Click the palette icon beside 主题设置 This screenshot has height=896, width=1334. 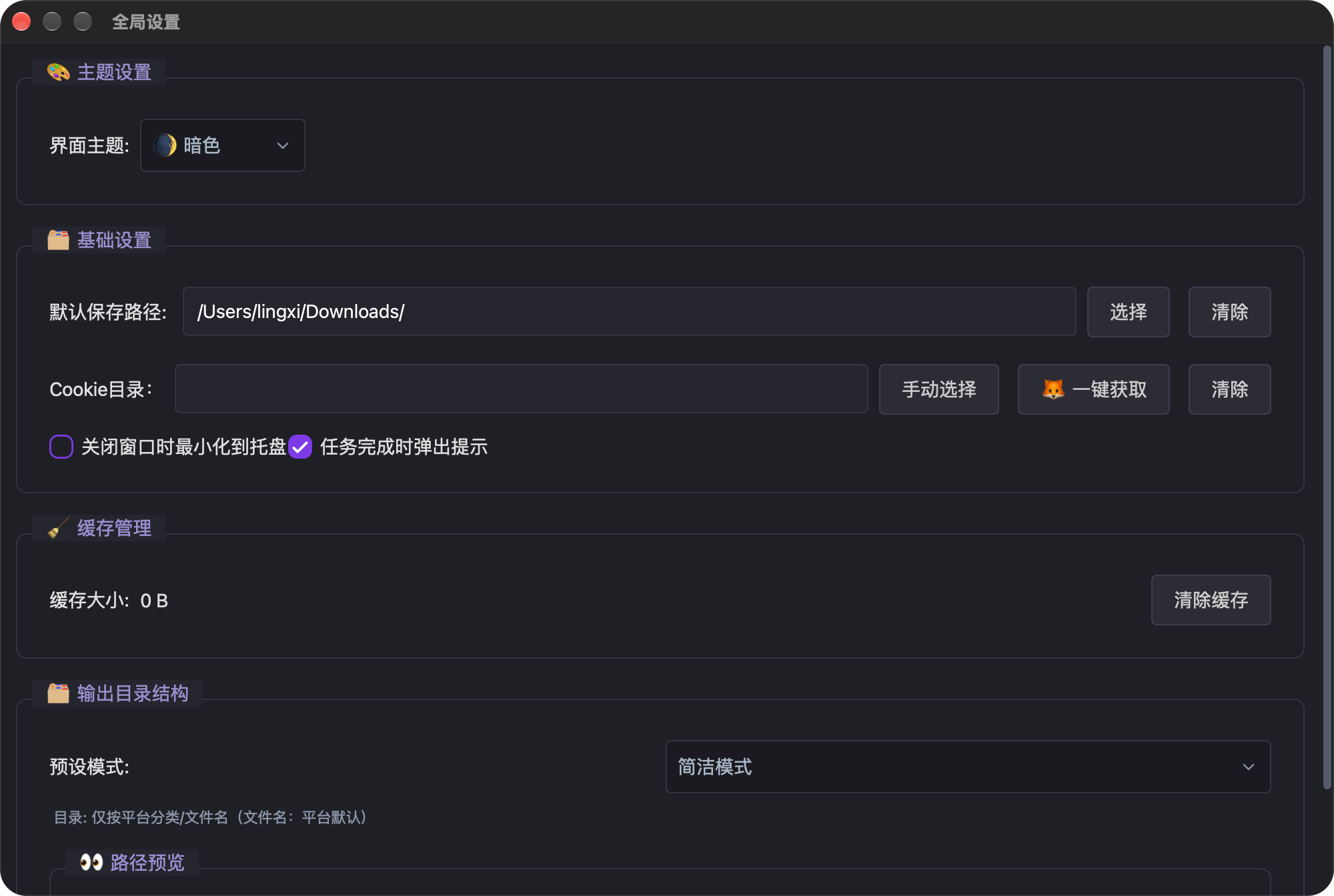[x=59, y=72]
